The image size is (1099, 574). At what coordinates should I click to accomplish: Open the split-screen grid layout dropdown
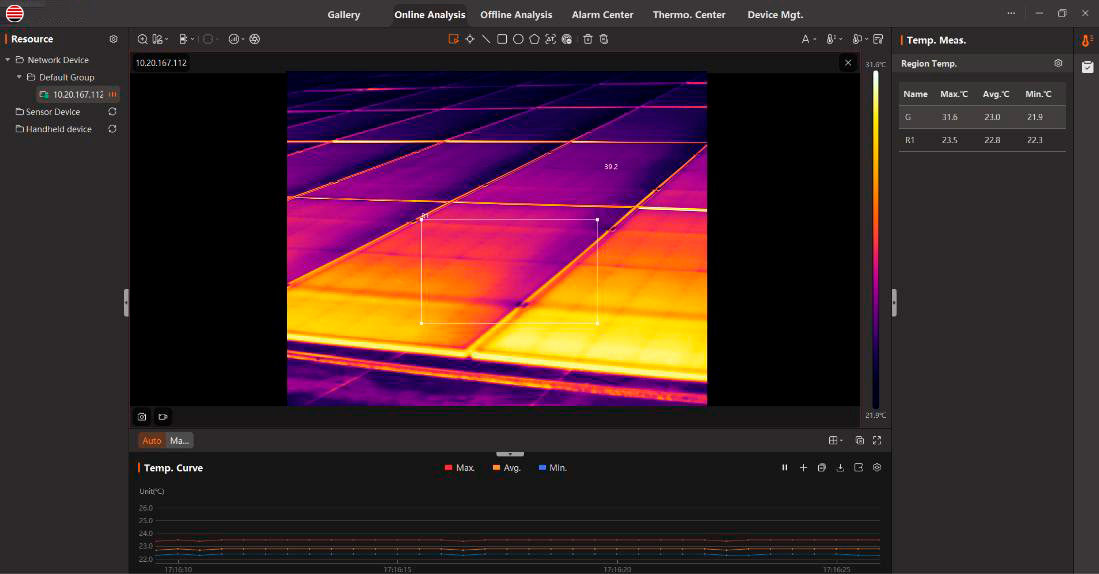(835, 440)
